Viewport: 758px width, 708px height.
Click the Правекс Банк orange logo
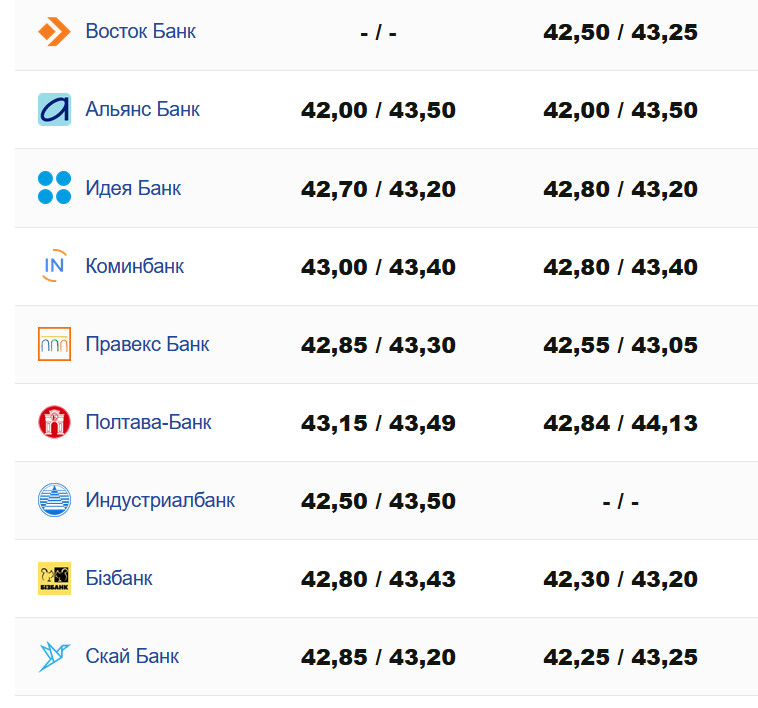[54, 343]
